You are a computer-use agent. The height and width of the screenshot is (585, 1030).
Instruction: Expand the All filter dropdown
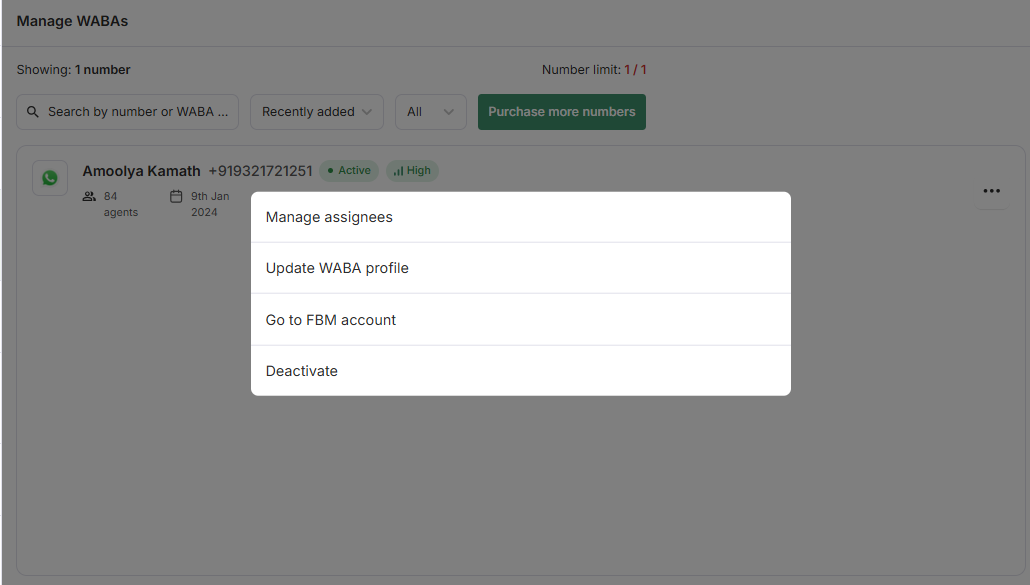click(x=430, y=112)
